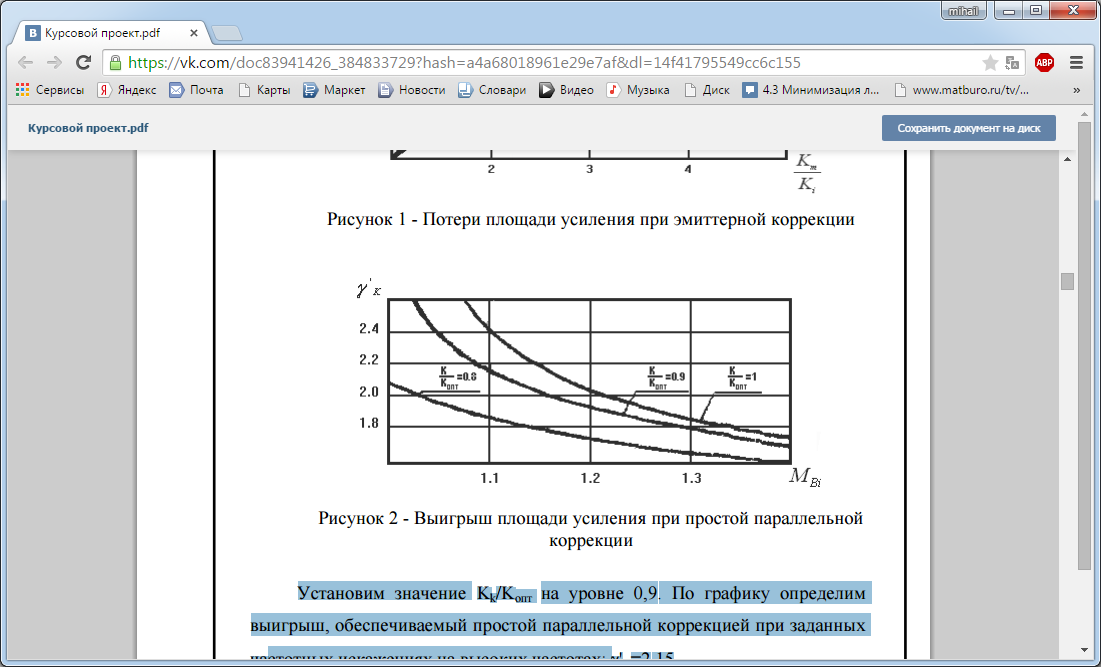Click the K/Kопт=0.9 curve label
This screenshot has width=1101, height=667.
point(666,378)
